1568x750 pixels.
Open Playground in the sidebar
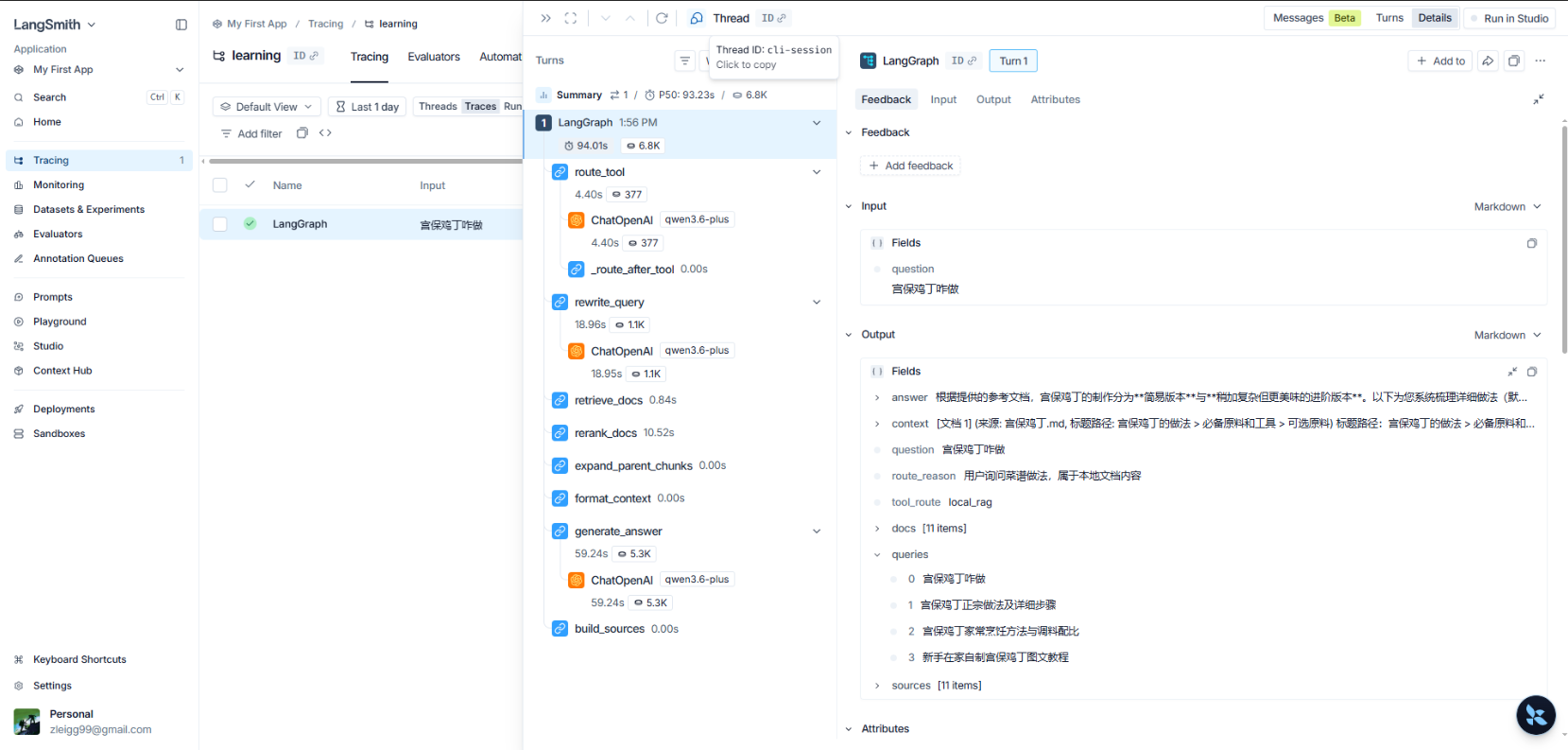pyautogui.click(x=98, y=322)
